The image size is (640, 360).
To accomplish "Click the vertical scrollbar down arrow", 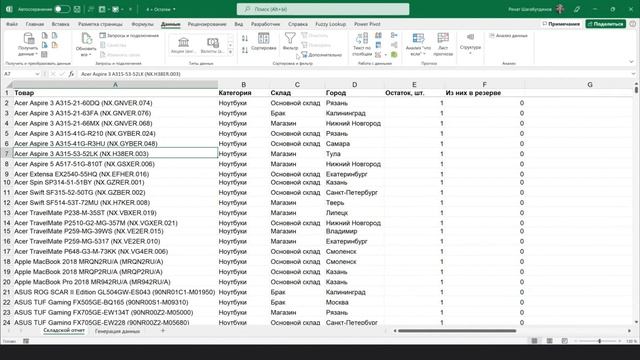I will pyautogui.click(x=636, y=322).
